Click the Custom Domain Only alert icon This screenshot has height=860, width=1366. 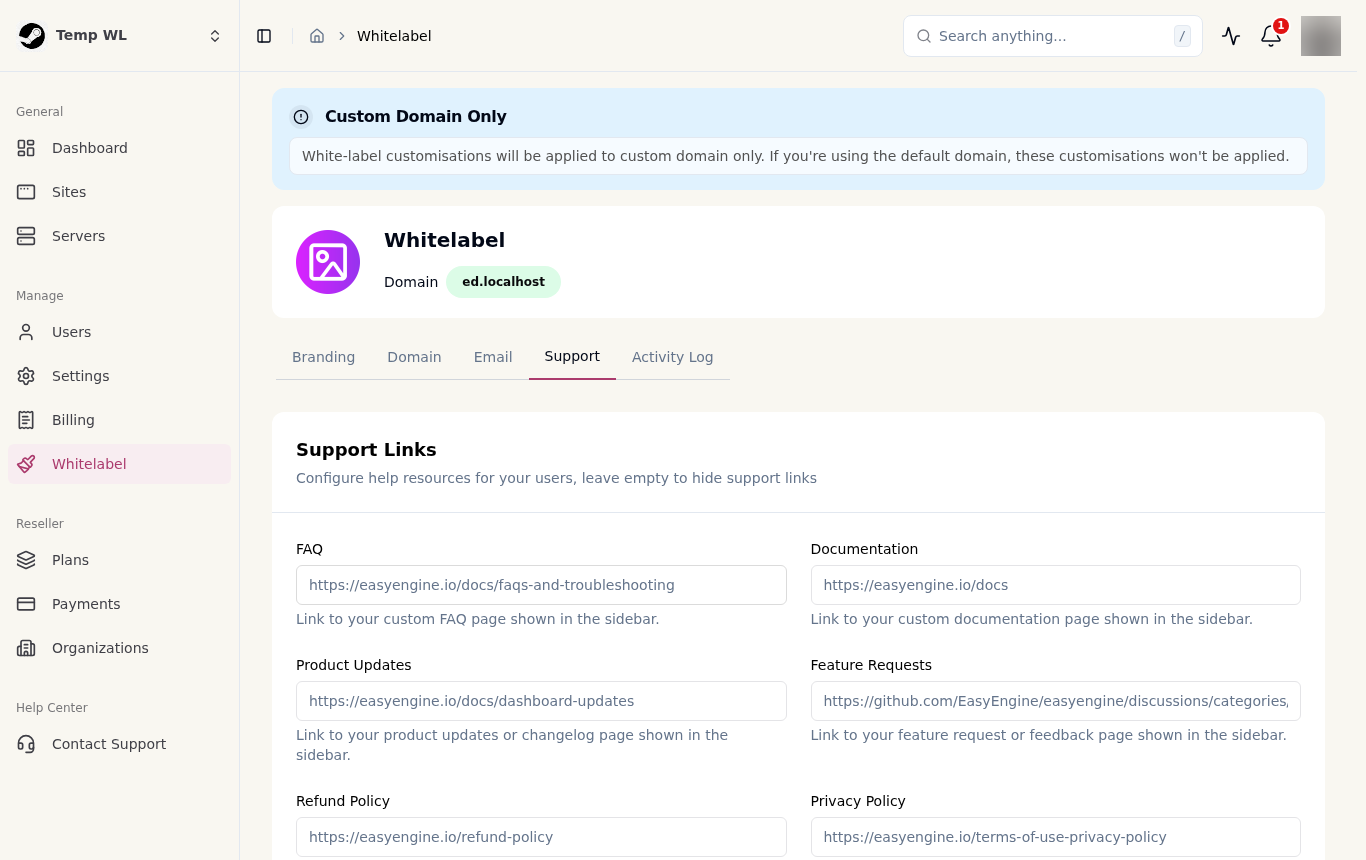click(x=301, y=117)
